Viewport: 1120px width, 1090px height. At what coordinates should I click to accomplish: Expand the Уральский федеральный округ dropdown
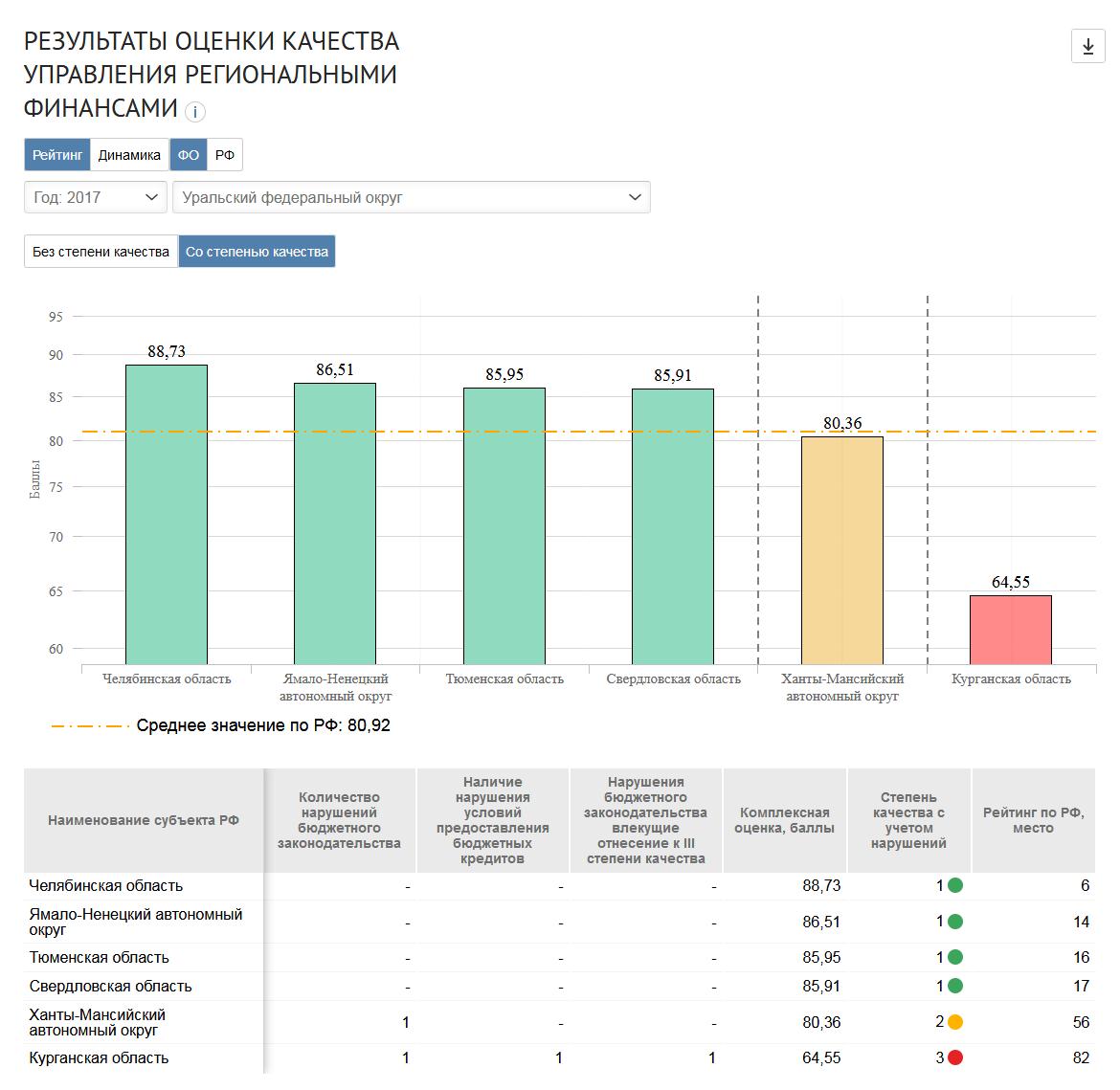pos(411,197)
